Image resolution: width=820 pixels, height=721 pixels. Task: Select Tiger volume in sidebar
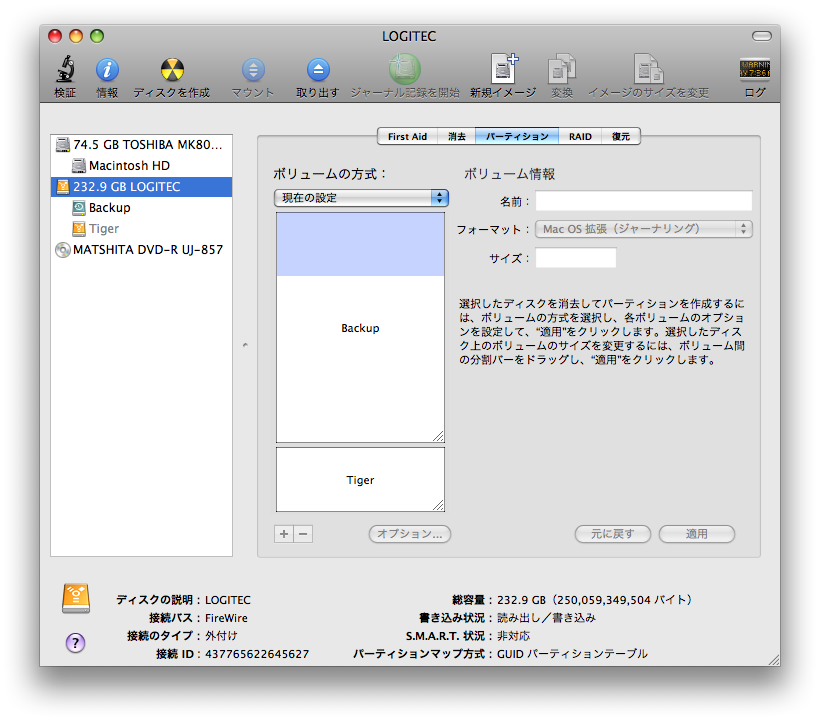[141, 228]
